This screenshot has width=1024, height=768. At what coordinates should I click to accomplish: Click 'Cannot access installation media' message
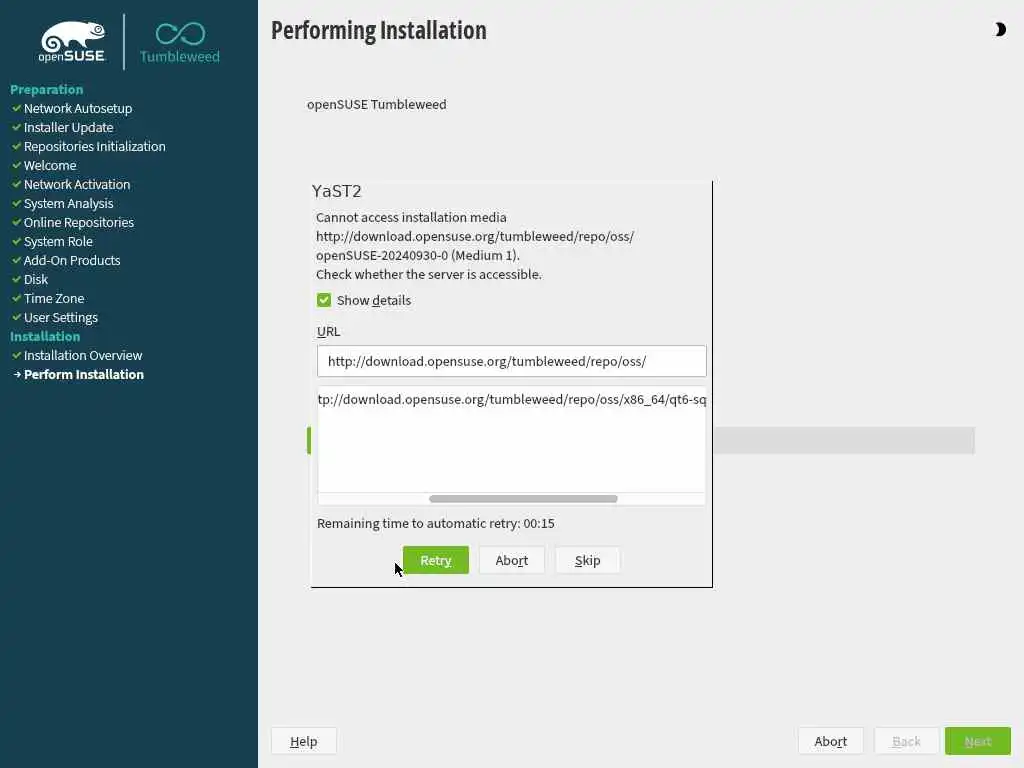[x=411, y=217]
